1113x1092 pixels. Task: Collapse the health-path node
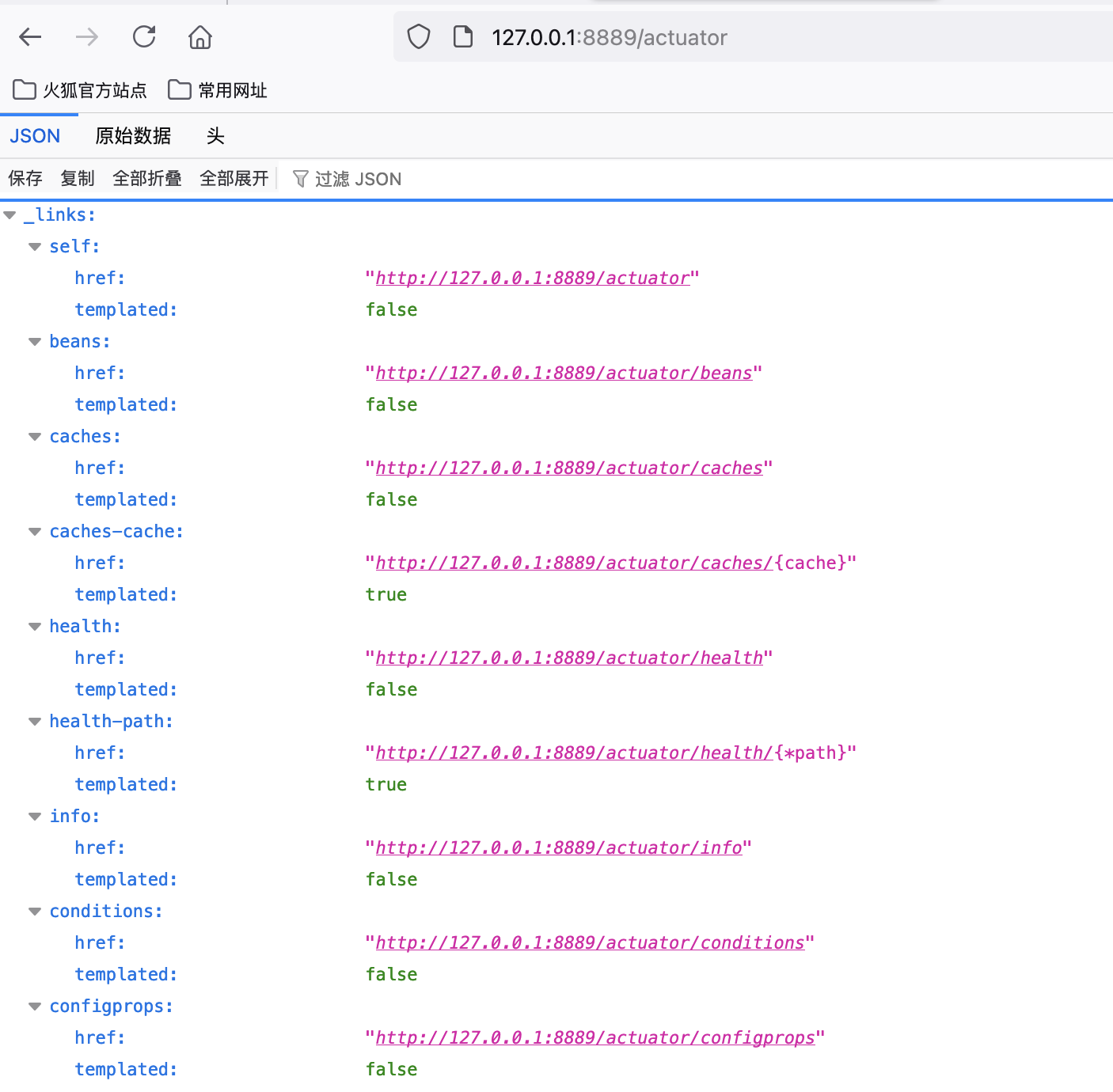[35, 722]
